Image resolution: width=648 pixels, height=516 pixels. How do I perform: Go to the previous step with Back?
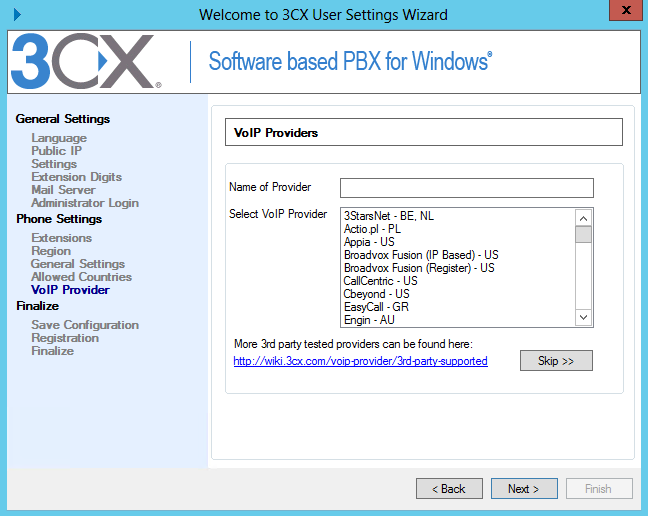pos(449,489)
